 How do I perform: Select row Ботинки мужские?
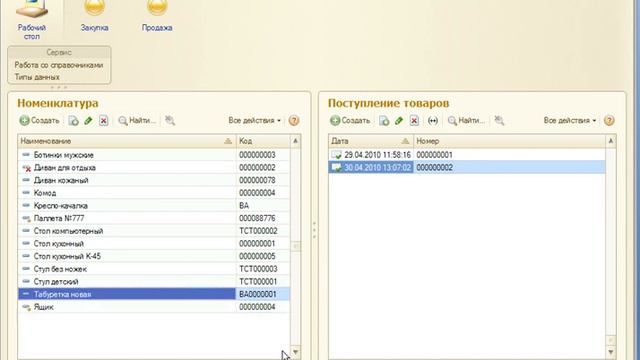[154, 155]
